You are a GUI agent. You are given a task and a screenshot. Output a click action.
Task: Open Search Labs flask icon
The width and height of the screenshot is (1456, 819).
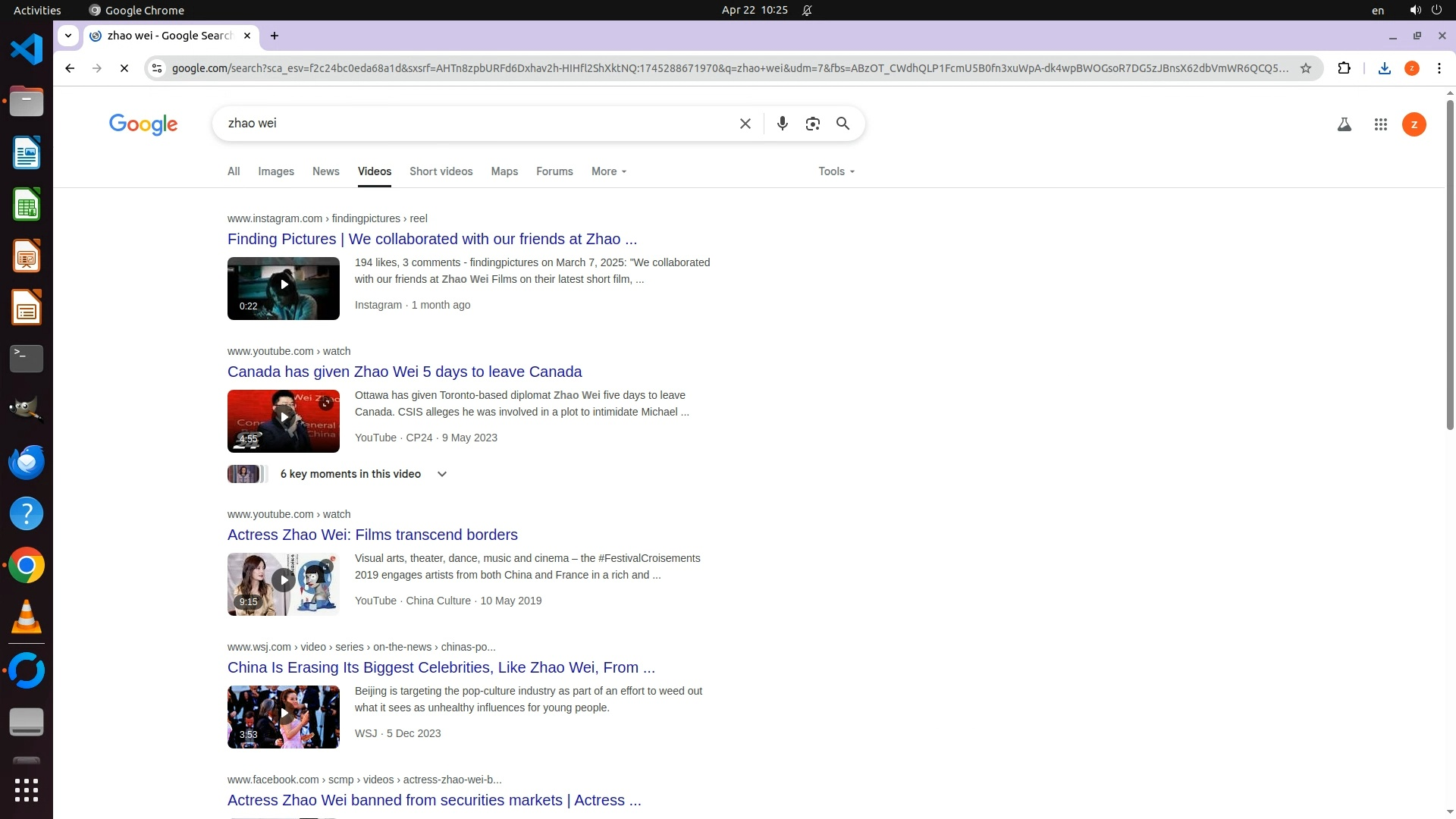(x=1344, y=124)
